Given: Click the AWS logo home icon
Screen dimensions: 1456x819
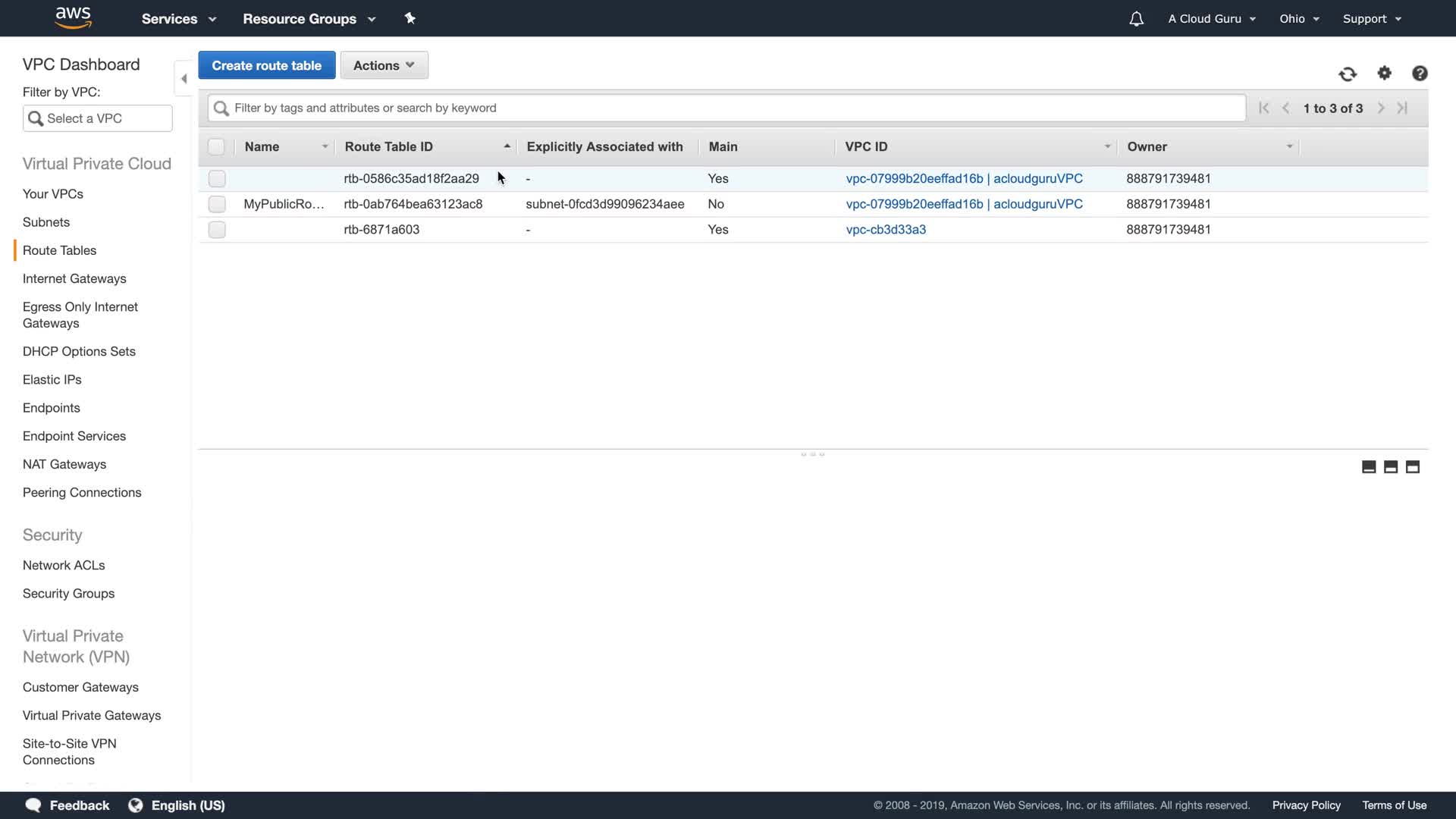Looking at the screenshot, I should pyautogui.click(x=74, y=17).
